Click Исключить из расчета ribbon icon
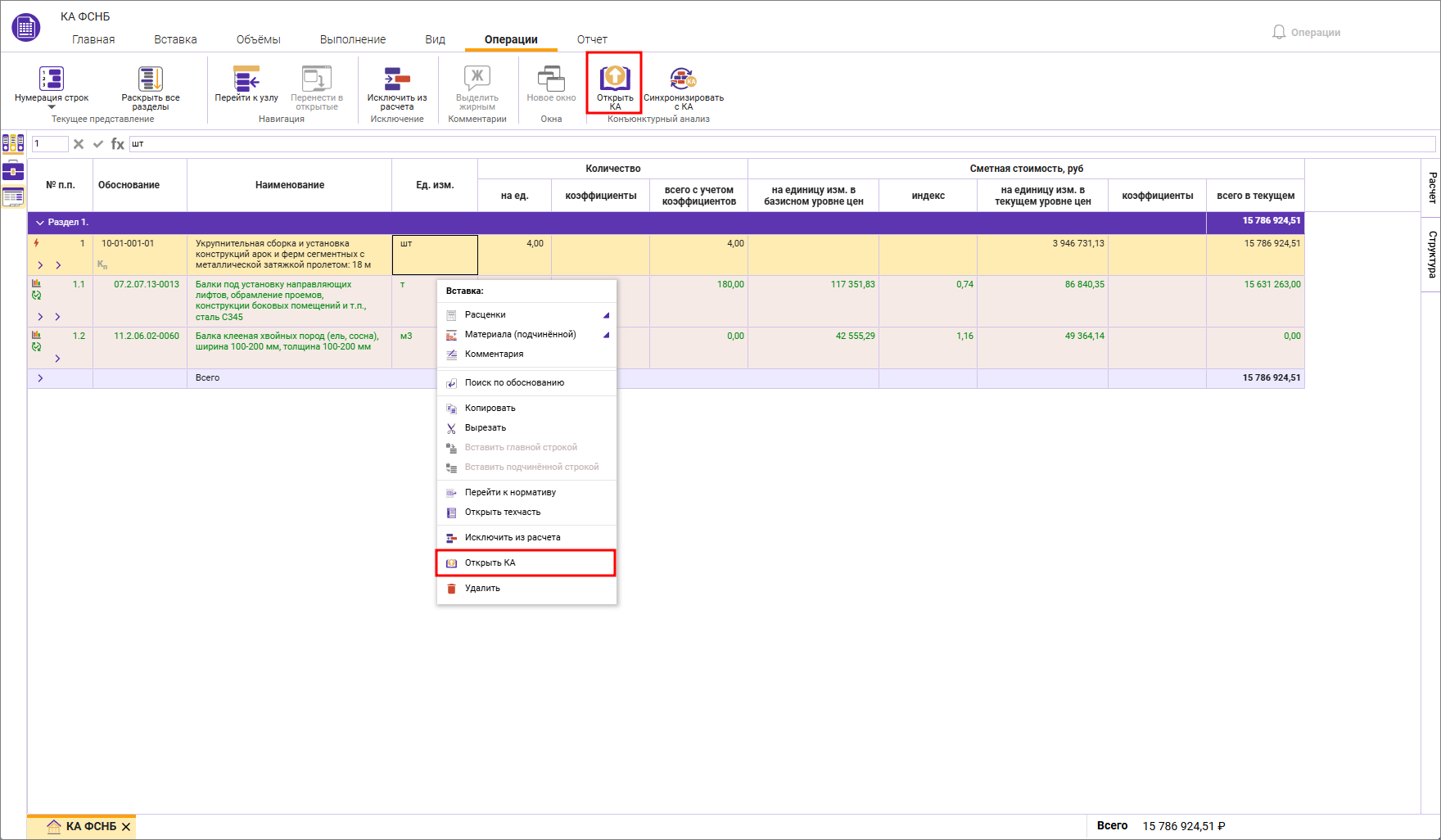The height and width of the screenshot is (840, 1441). click(x=397, y=79)
